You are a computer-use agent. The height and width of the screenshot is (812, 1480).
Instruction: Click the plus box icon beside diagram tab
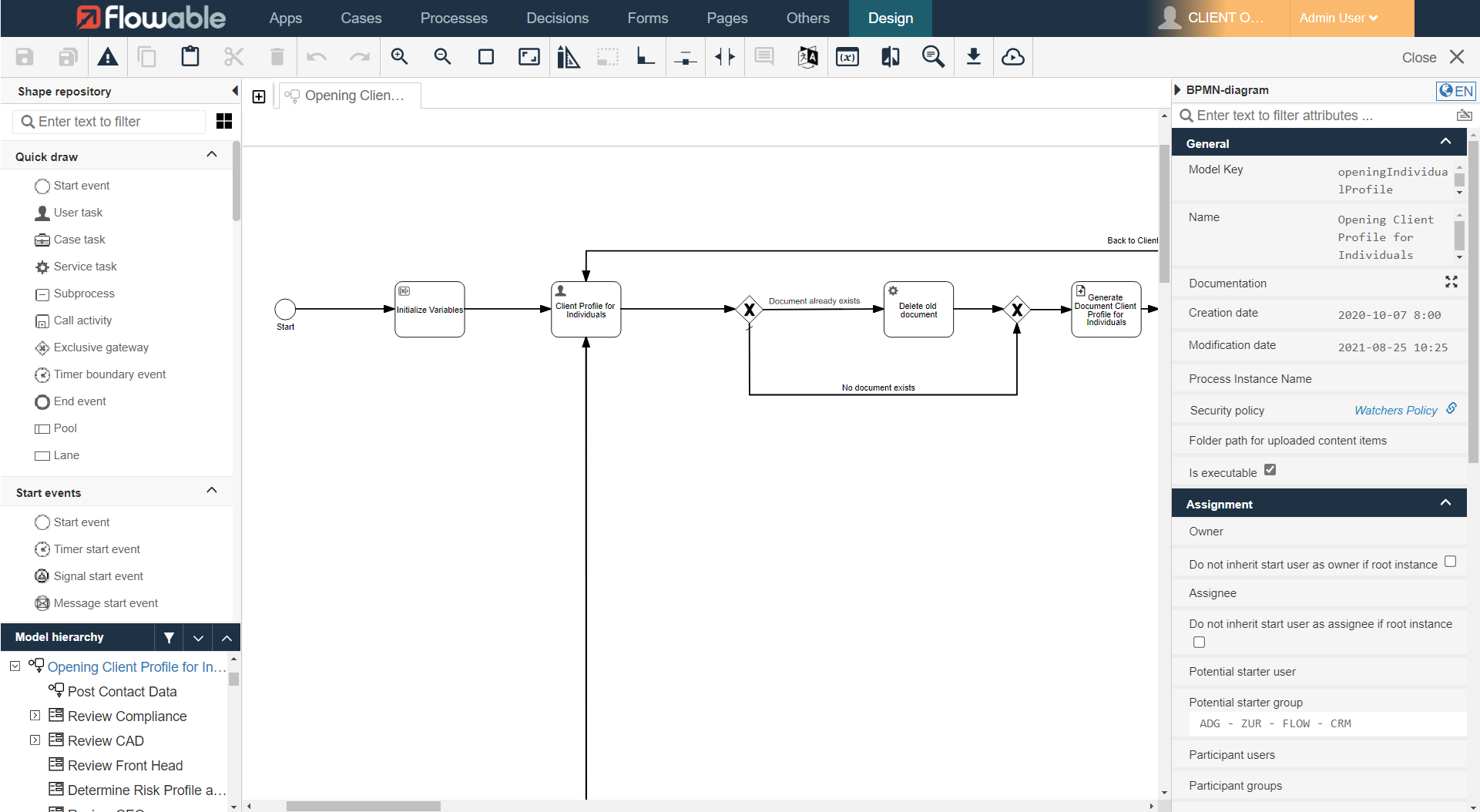pos(259,96)
